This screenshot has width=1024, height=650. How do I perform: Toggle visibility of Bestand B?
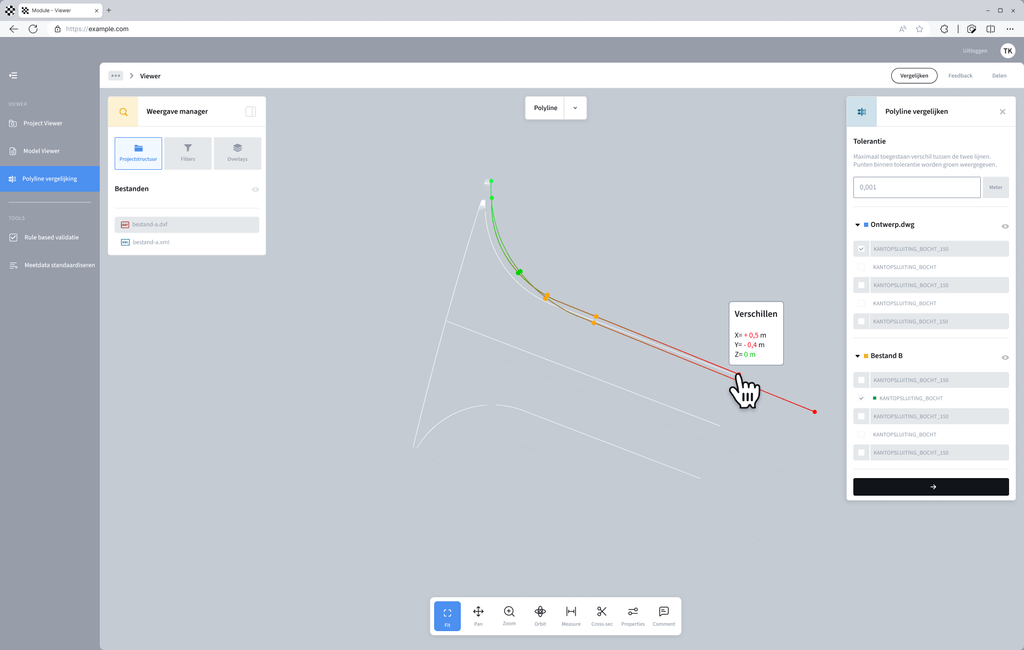pyautogui.click(x=1005, y=357)
